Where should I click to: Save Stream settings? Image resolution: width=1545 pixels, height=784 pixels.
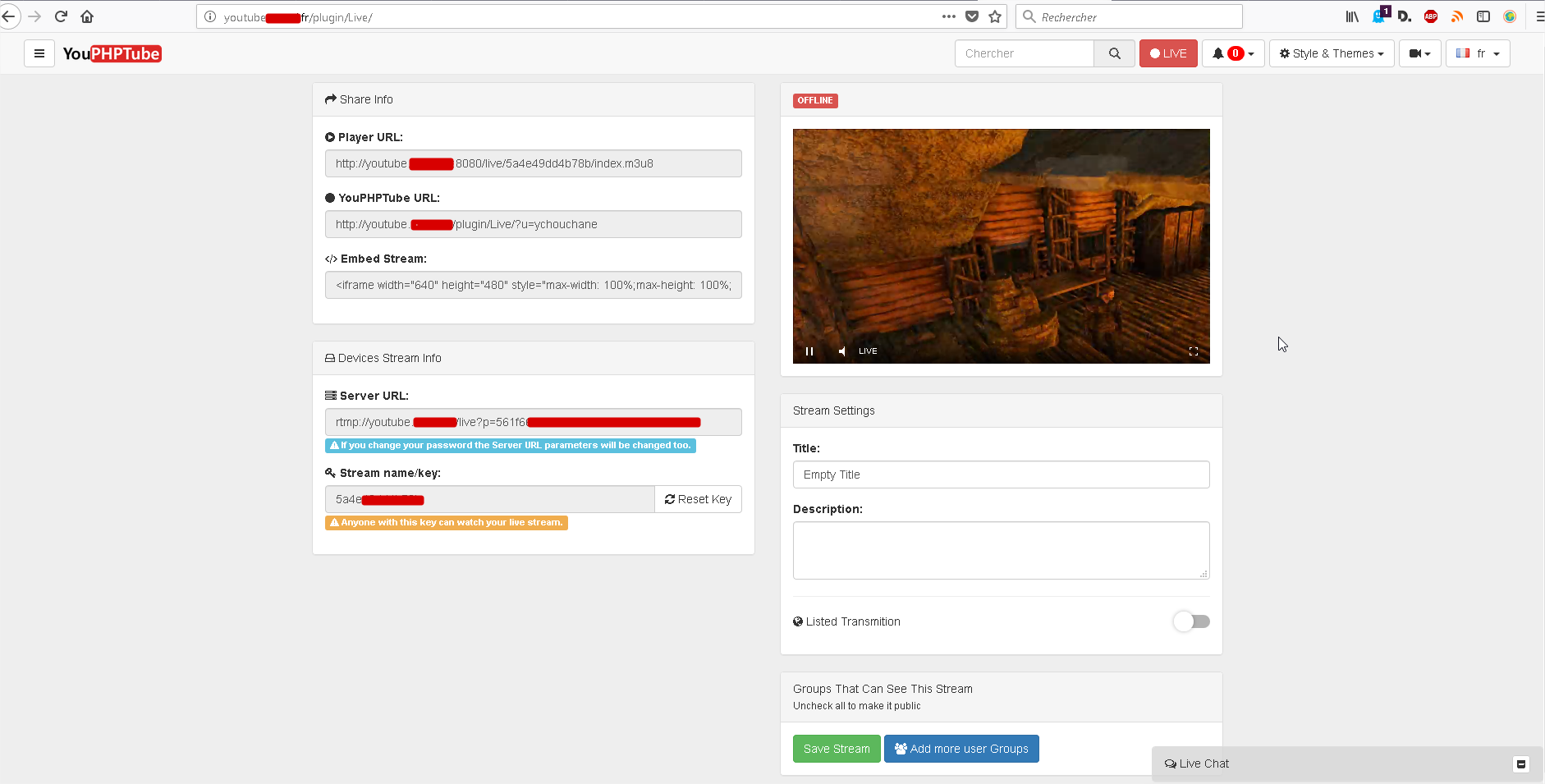[837, 749]
